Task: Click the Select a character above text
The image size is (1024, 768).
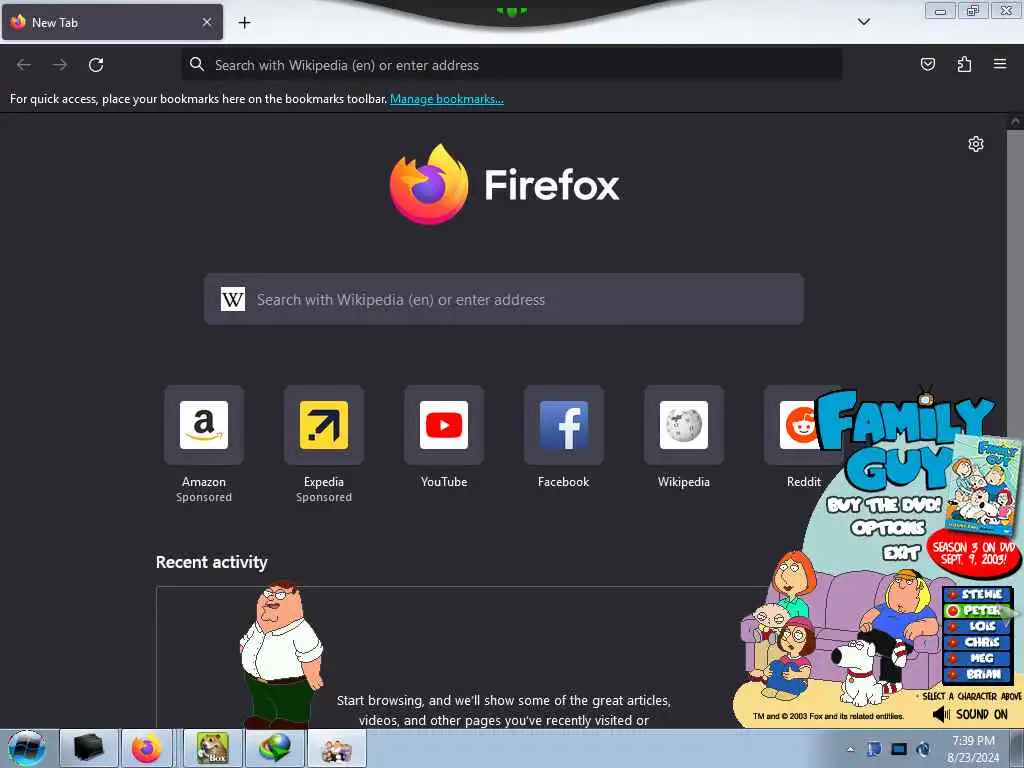Action: point(971,696)
